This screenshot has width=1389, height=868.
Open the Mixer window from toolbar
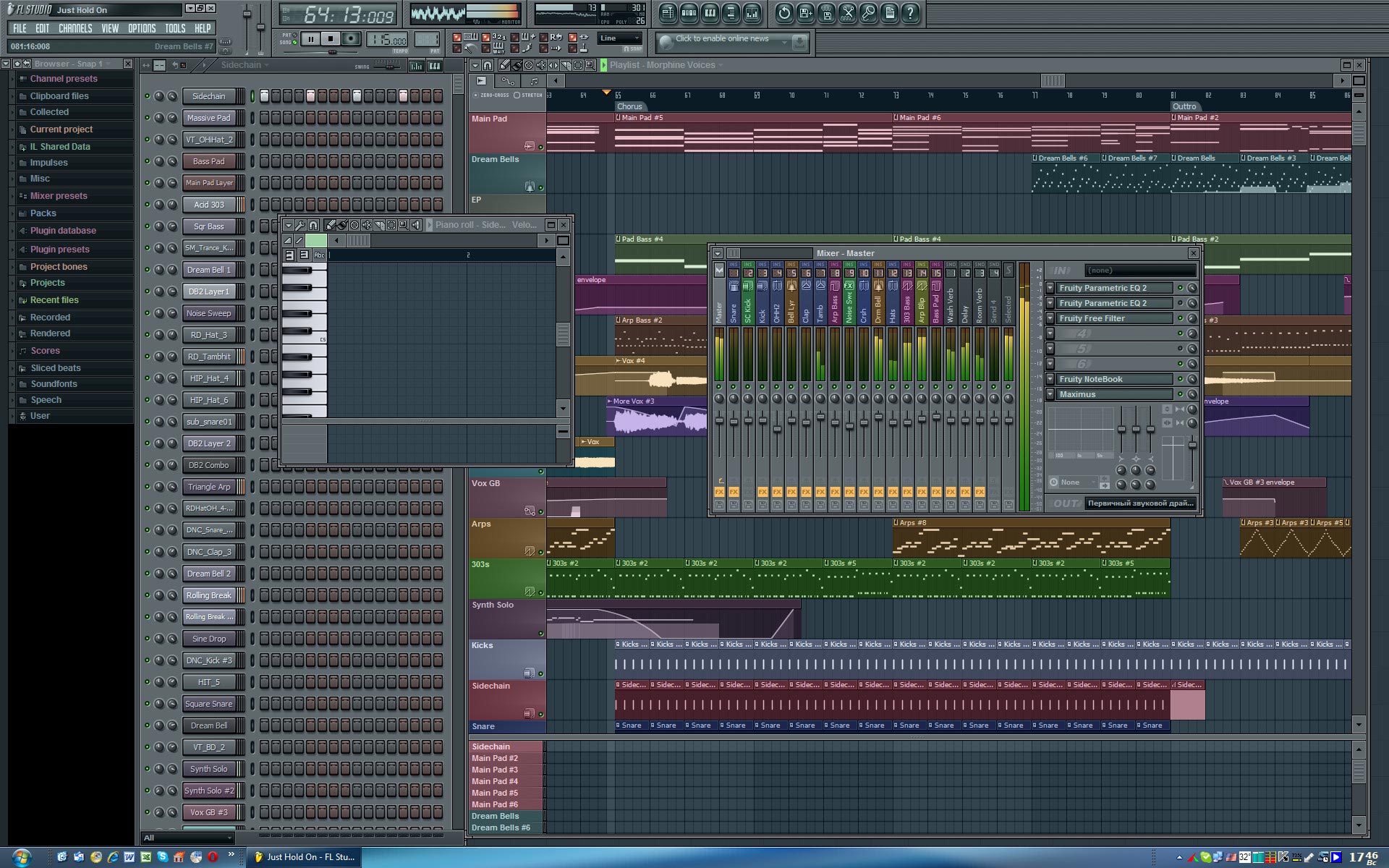tap(752, 13)
